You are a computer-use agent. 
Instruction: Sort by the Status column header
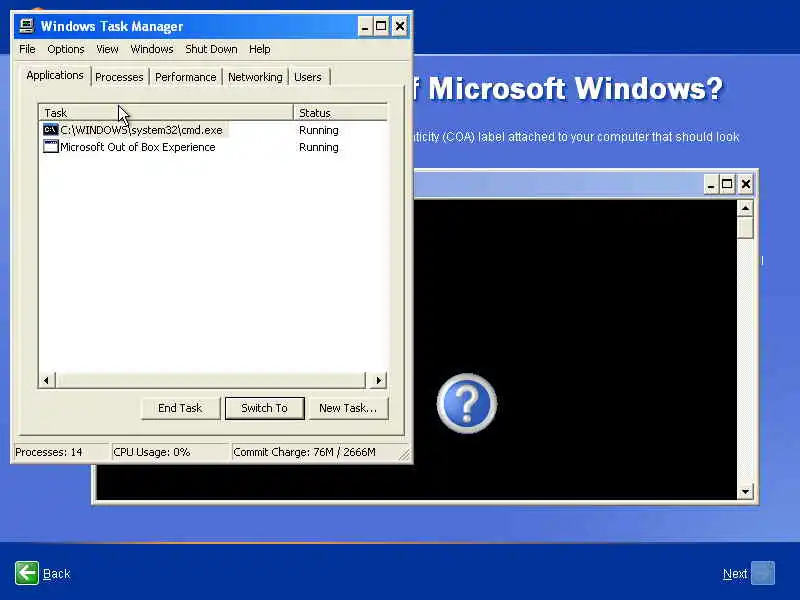click(340, 113)
